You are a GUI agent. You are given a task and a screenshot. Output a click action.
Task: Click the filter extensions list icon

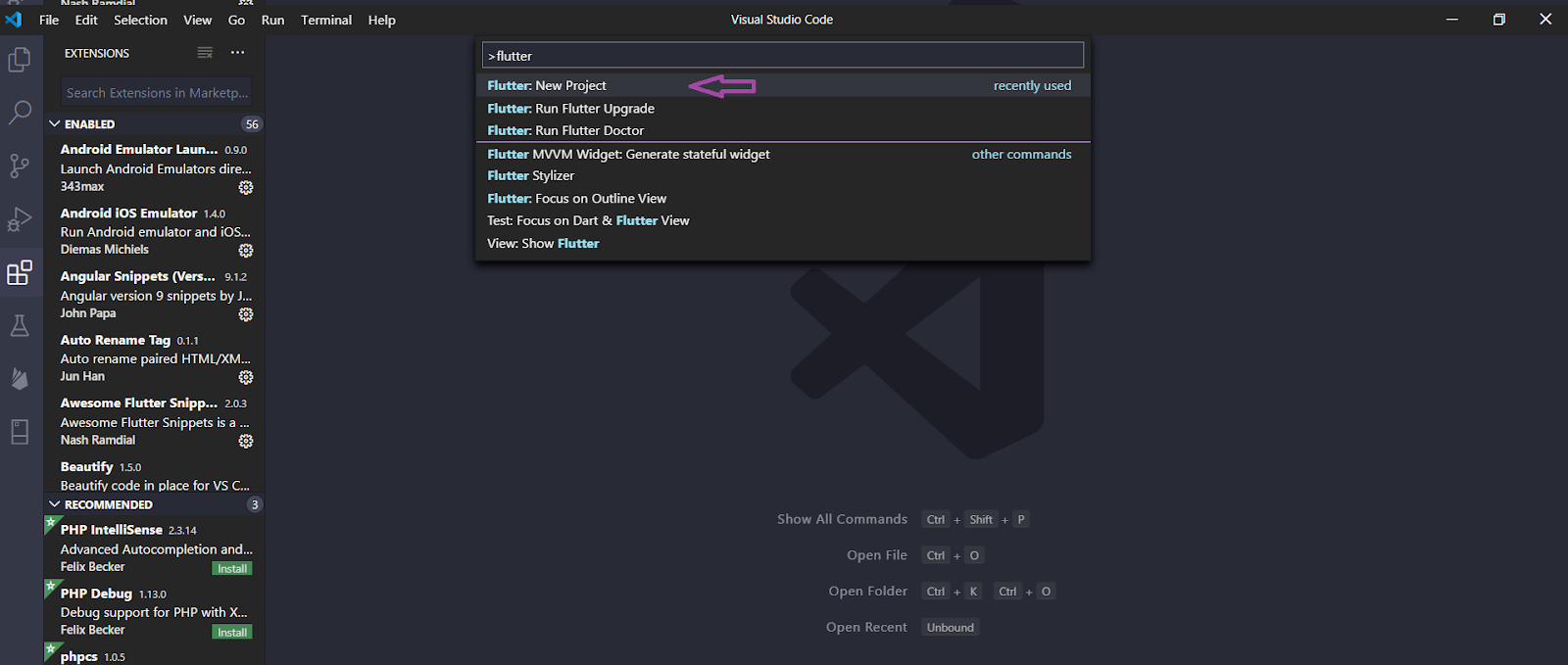(x=205, y=53)
